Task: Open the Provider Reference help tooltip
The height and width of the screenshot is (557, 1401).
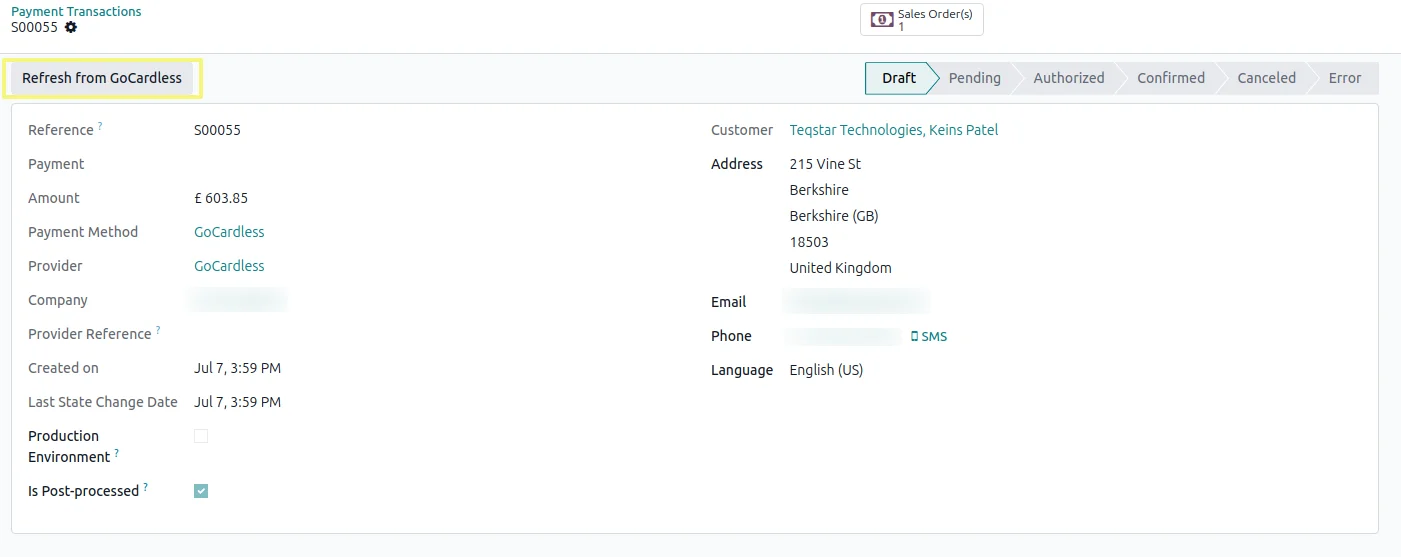Action: coord(158,331)
